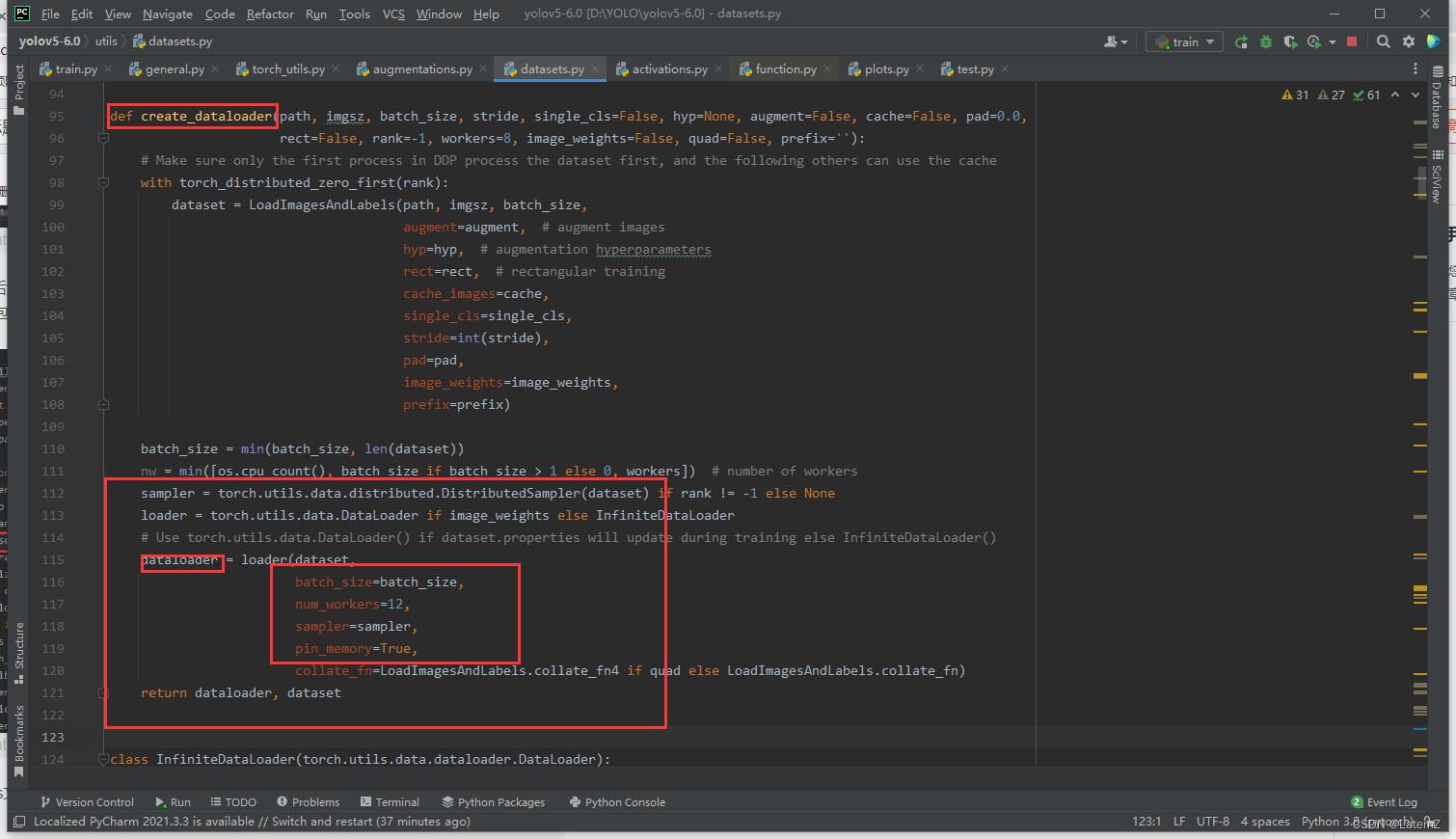Click the 123:1 line position indicator

point(1146,822)
